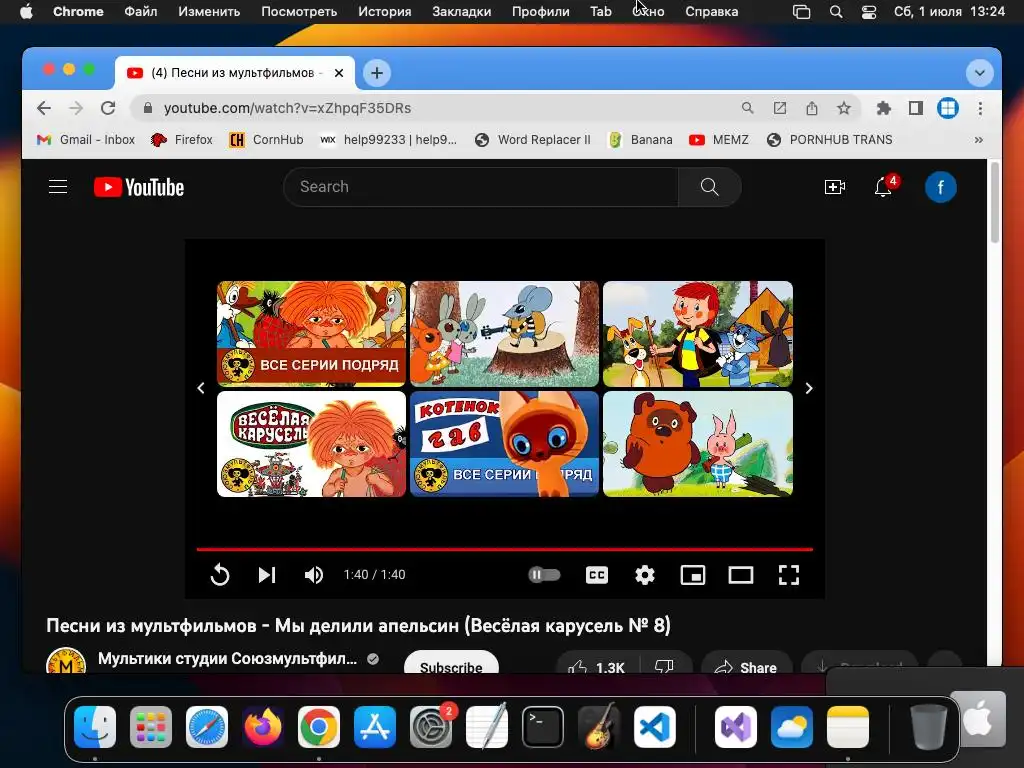Open the mouse with guitar thumbnail
The image size is (1024, 768).
[x=504, y=334]
